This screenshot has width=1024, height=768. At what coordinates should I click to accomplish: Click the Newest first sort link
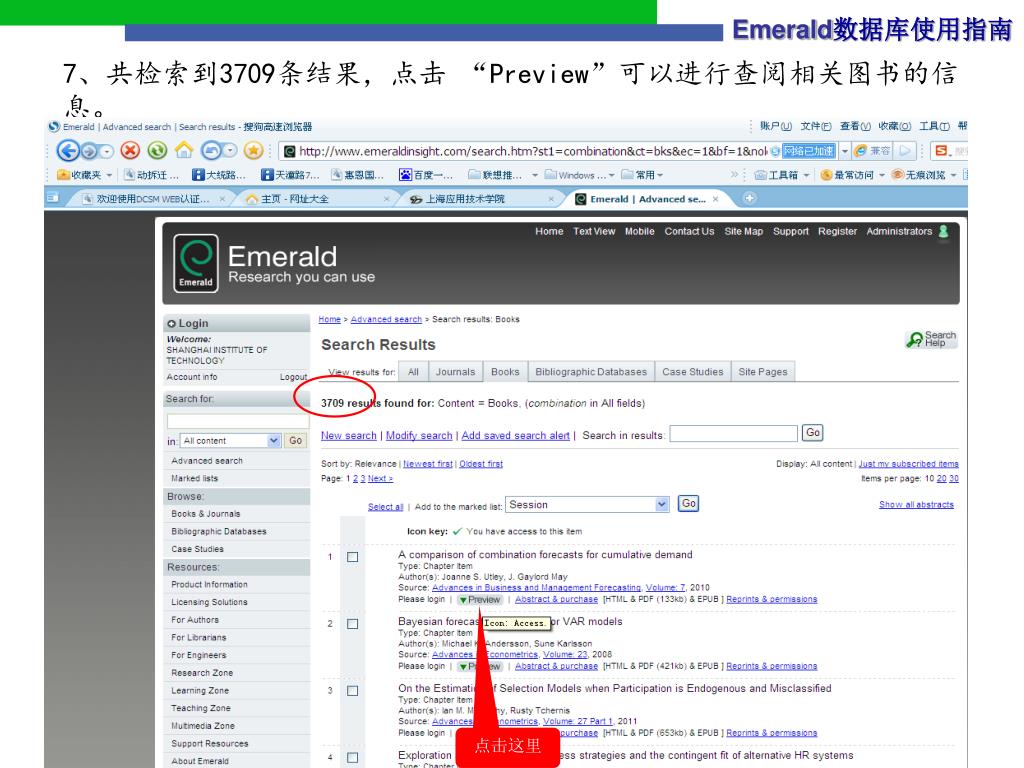point(428,464)
